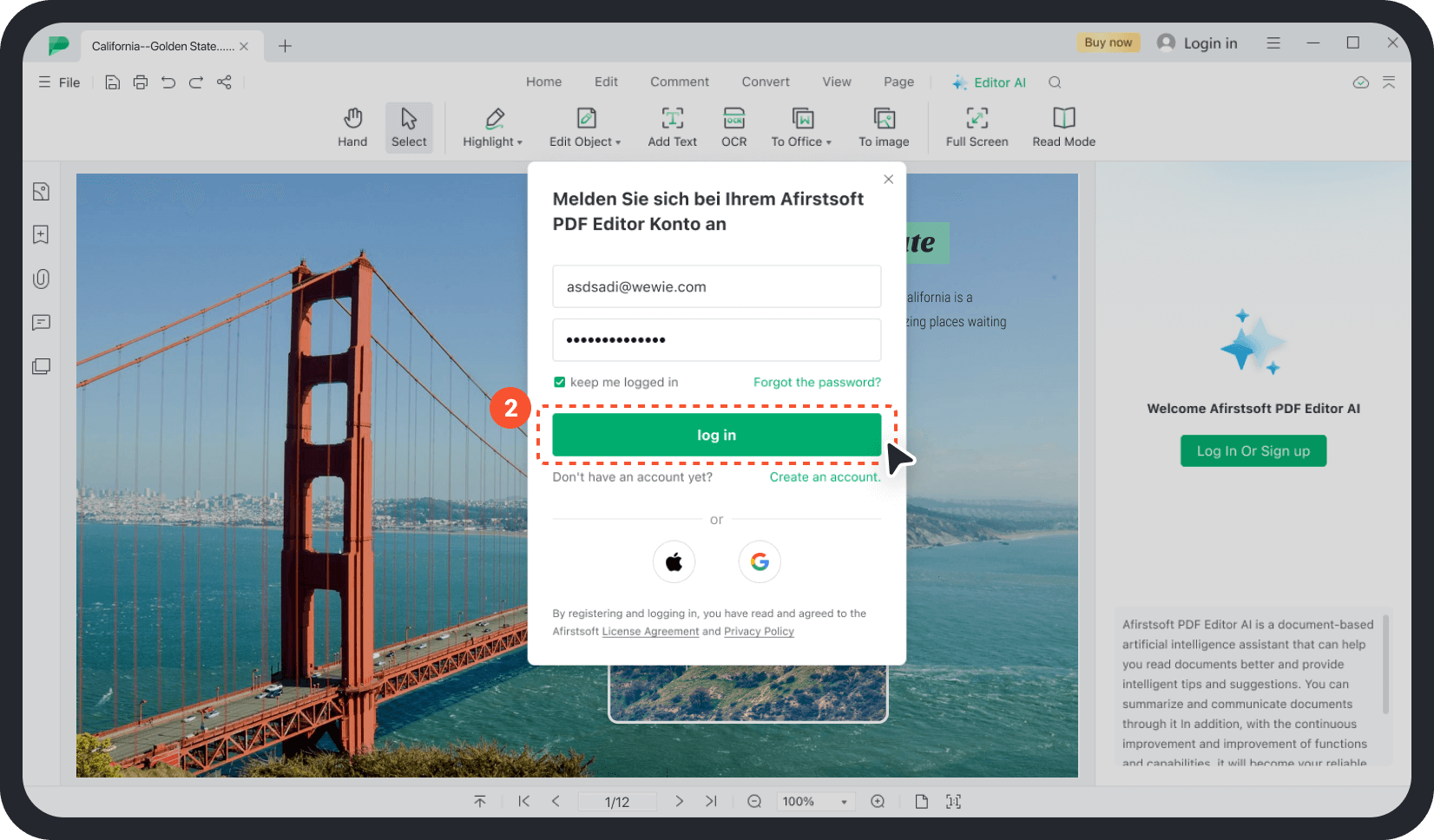Switch to the Edit tab

(606, 82)
